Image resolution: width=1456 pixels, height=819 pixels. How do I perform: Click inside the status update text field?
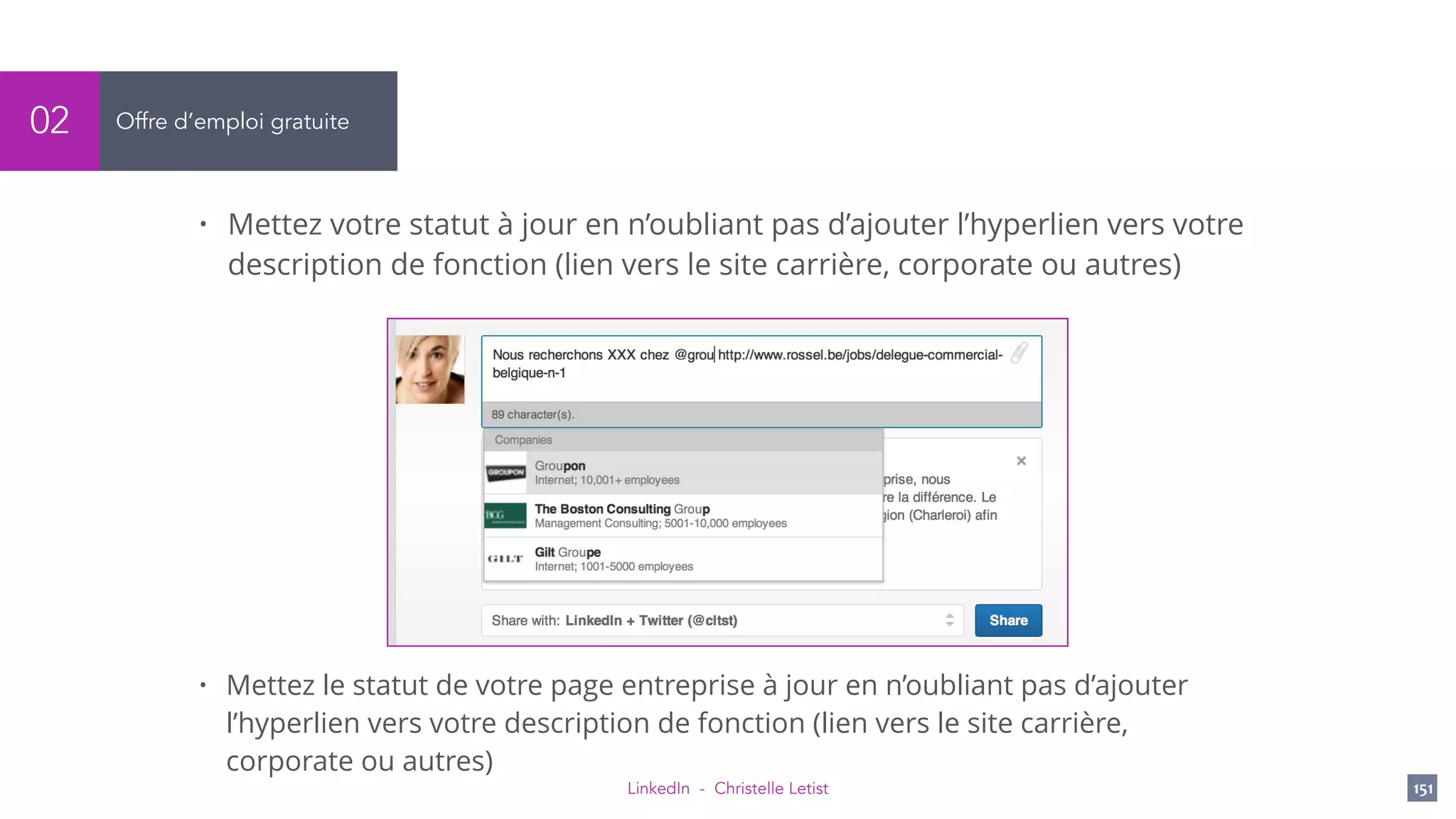coord(761,370)
